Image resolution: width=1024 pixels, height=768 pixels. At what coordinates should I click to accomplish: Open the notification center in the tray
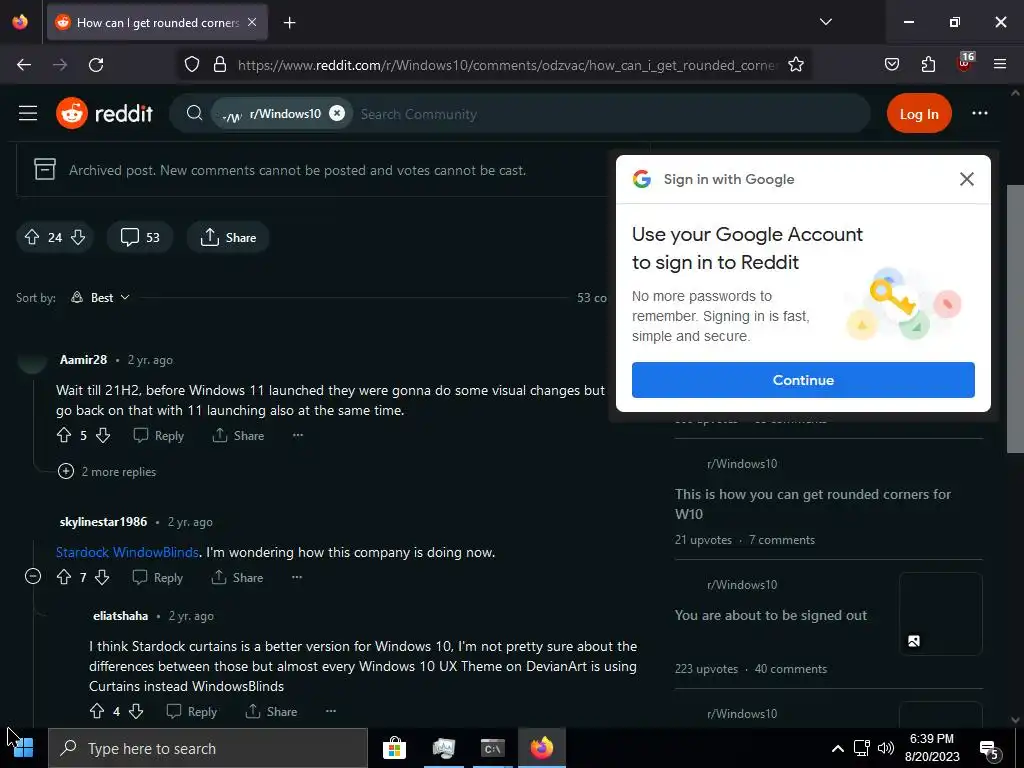(x=989, y=750)
